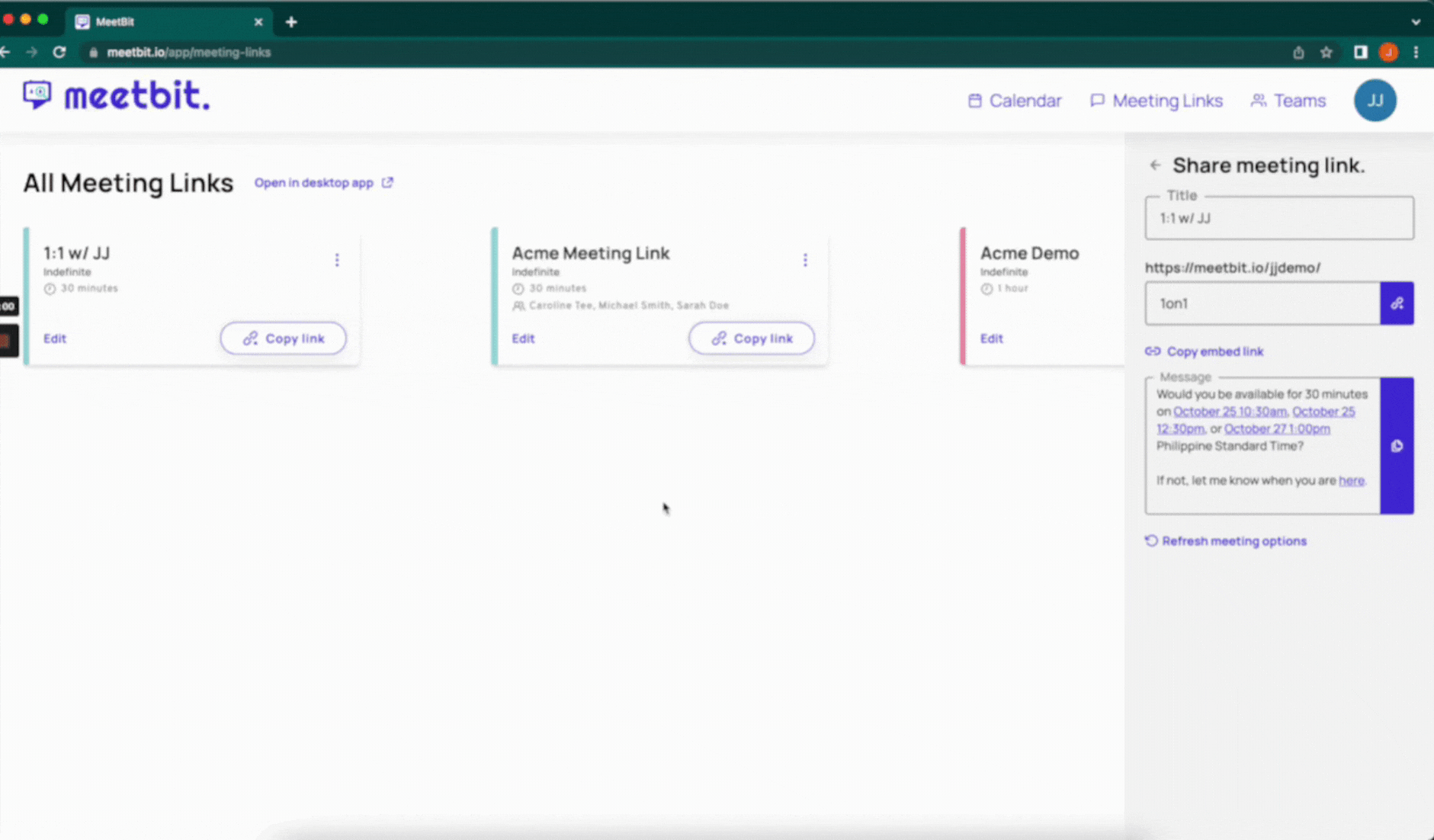
Task: Go back from Share meeting link panel
Action: pos(1156,165)
